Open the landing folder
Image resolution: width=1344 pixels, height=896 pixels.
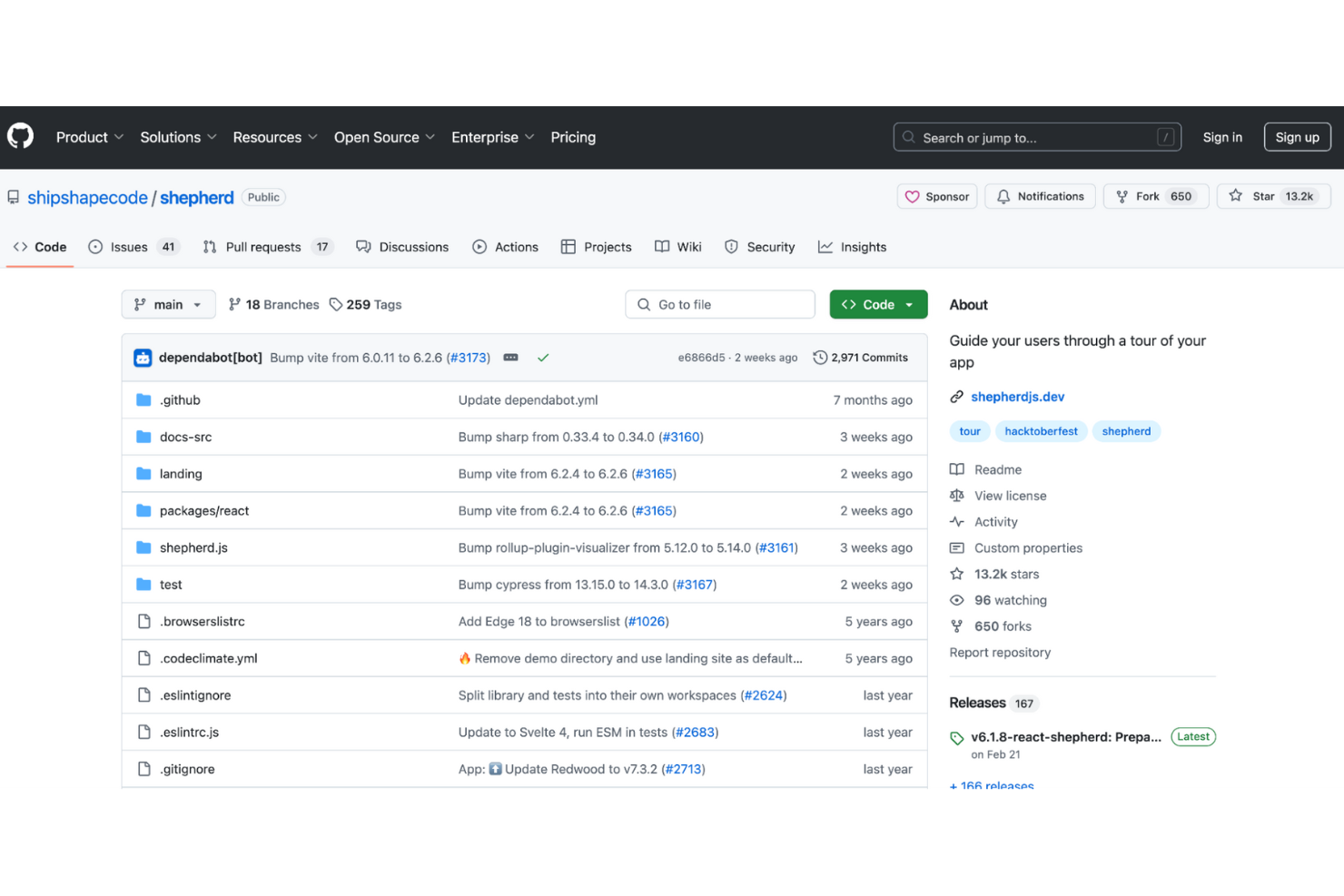click(181, 474)
